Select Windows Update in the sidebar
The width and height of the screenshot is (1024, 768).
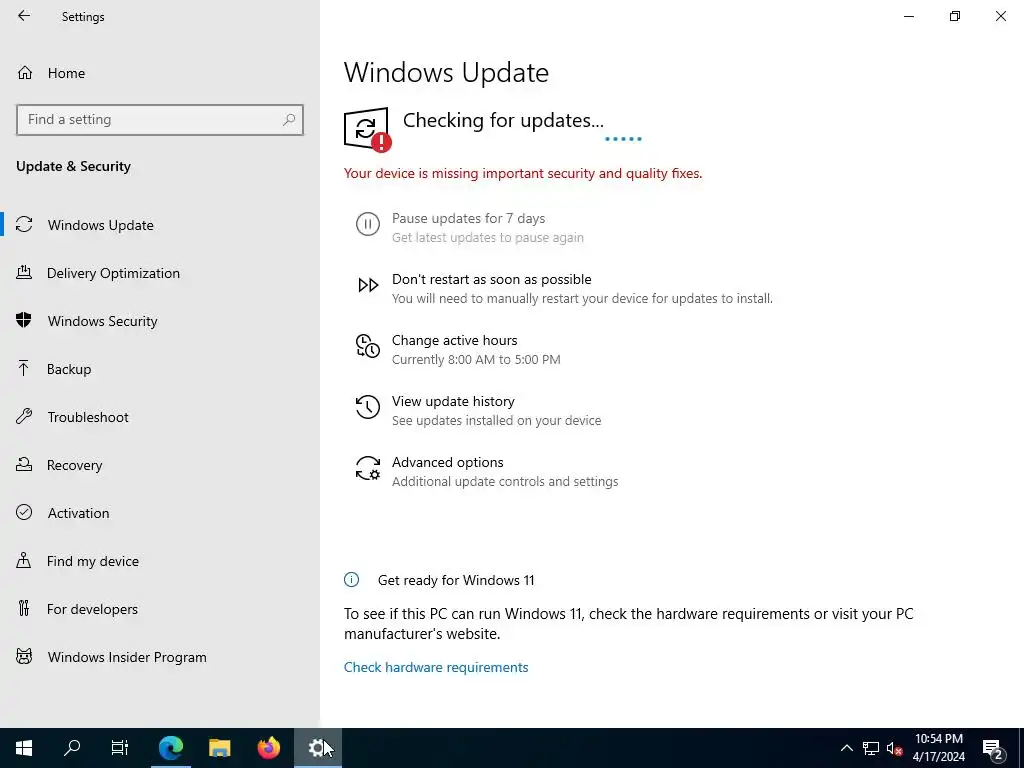click(x=160, y=225)
